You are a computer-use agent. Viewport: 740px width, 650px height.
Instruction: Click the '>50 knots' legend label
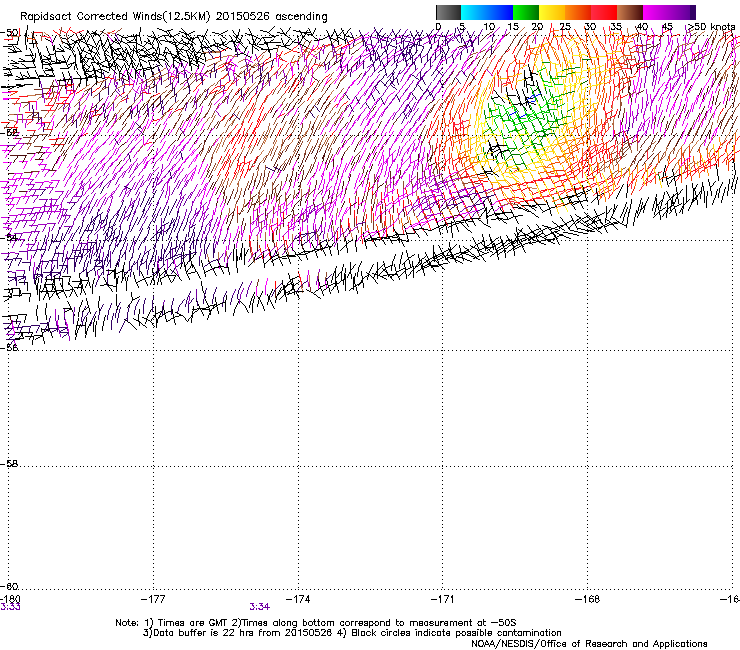[x=712, y=26]
